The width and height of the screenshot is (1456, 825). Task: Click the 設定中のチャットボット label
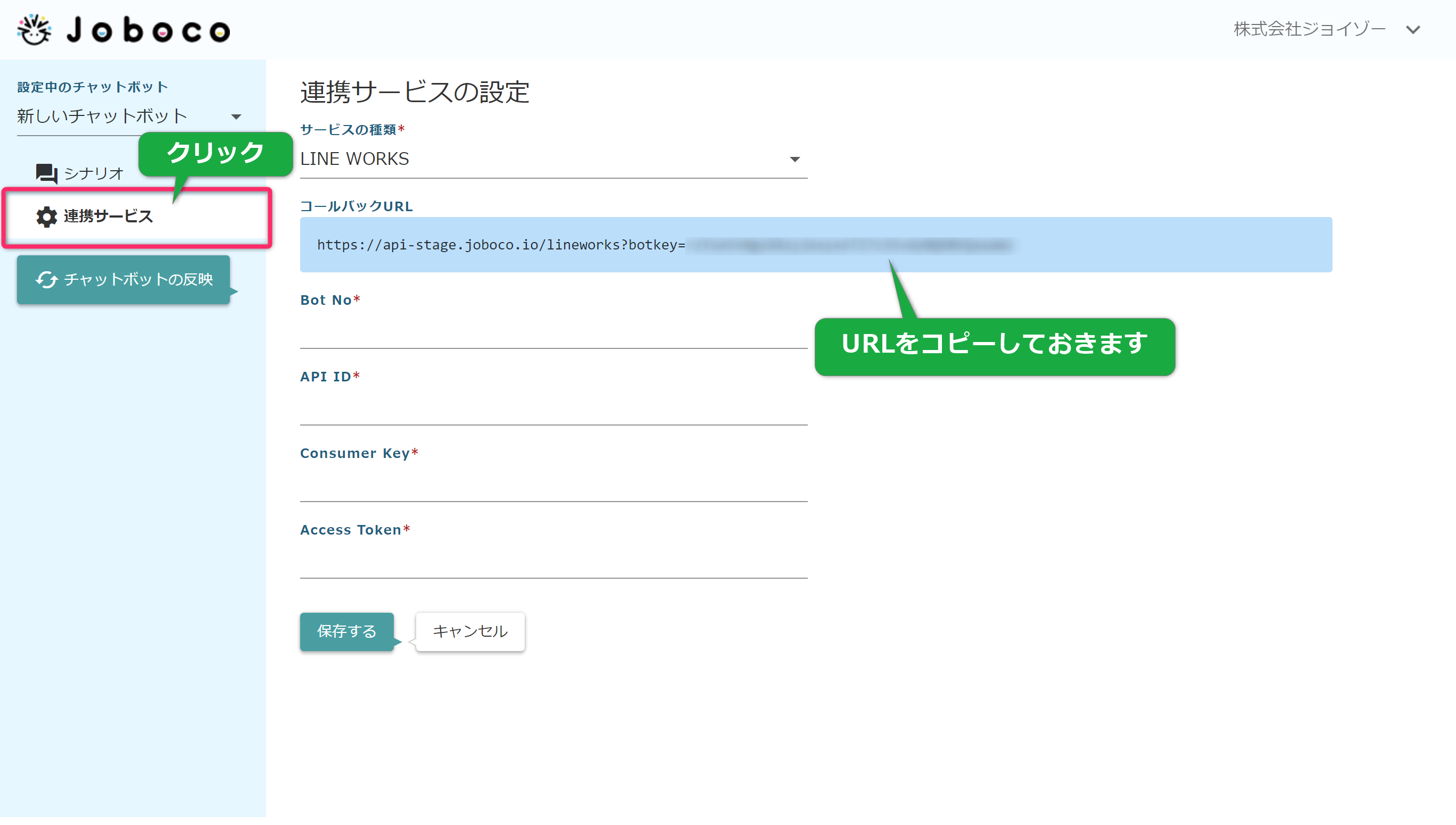click(x=93, y=87)
